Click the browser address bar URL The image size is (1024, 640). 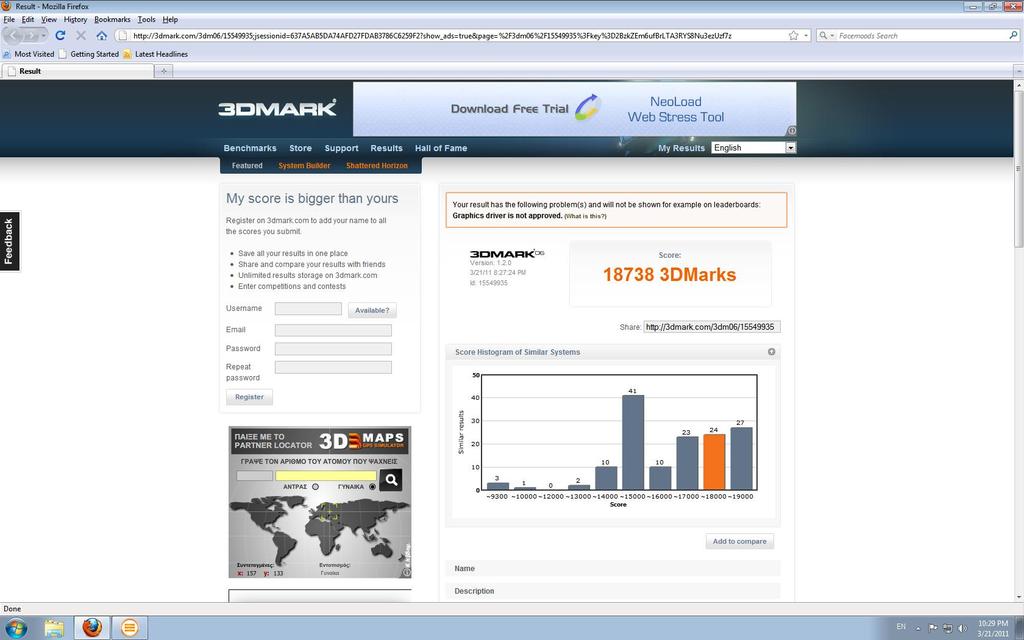pyautogui.click(x=431, y=35)
